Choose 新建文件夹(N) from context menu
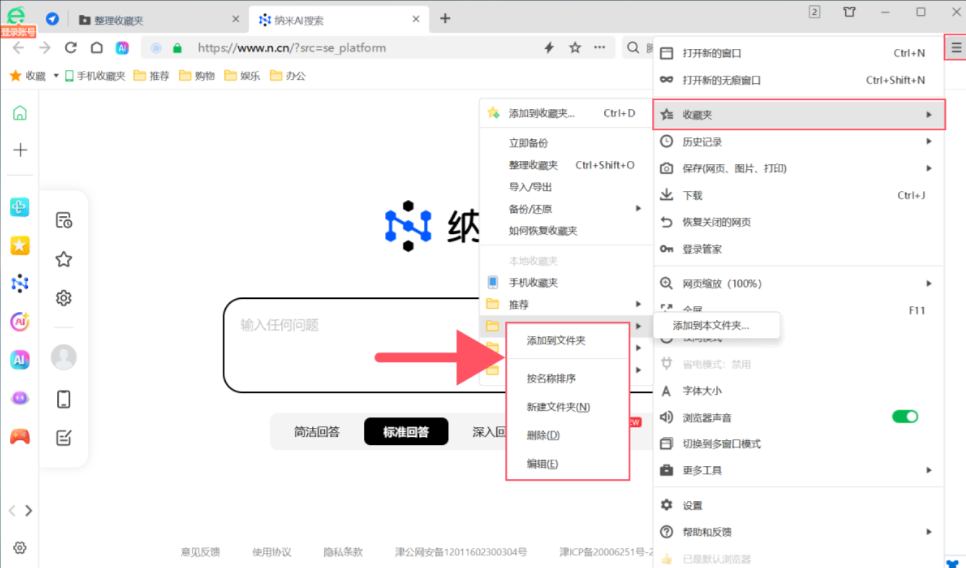This screenshot has width=966, height=568. (x=558, y=407)
